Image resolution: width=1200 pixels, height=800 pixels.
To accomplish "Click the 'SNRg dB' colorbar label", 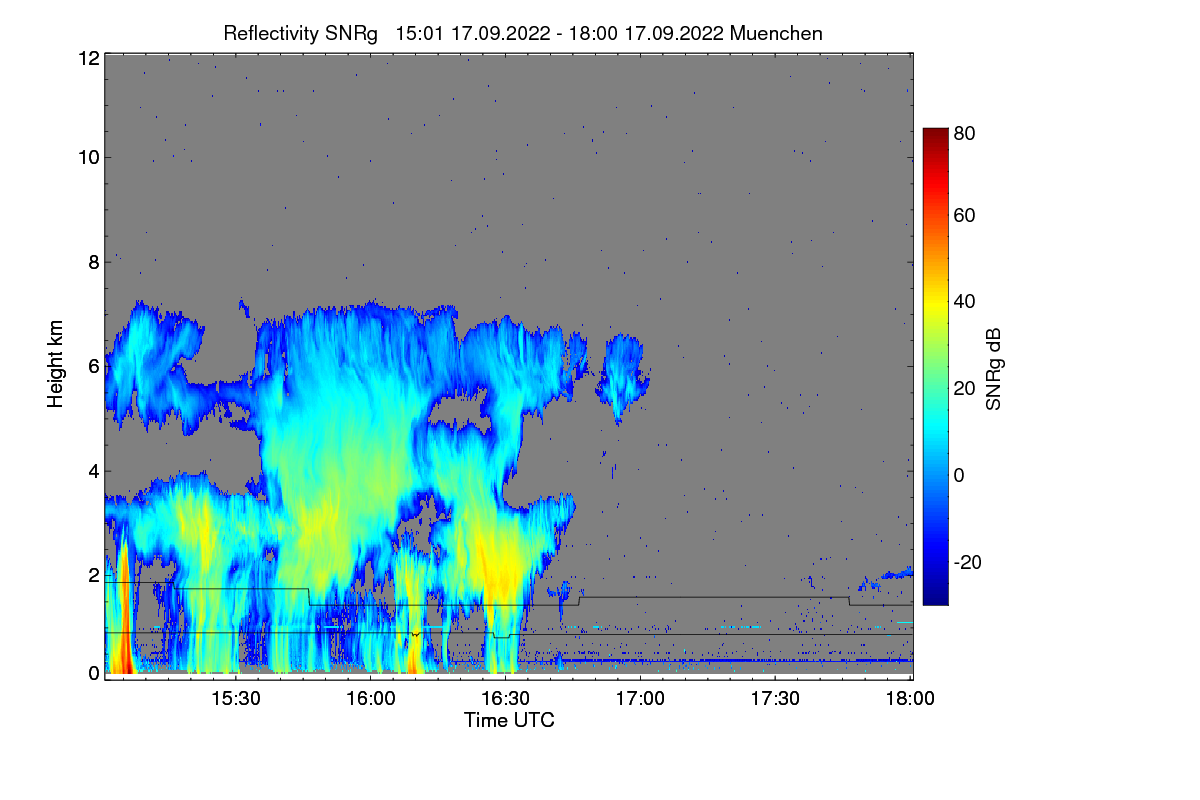I will (993, 369).
